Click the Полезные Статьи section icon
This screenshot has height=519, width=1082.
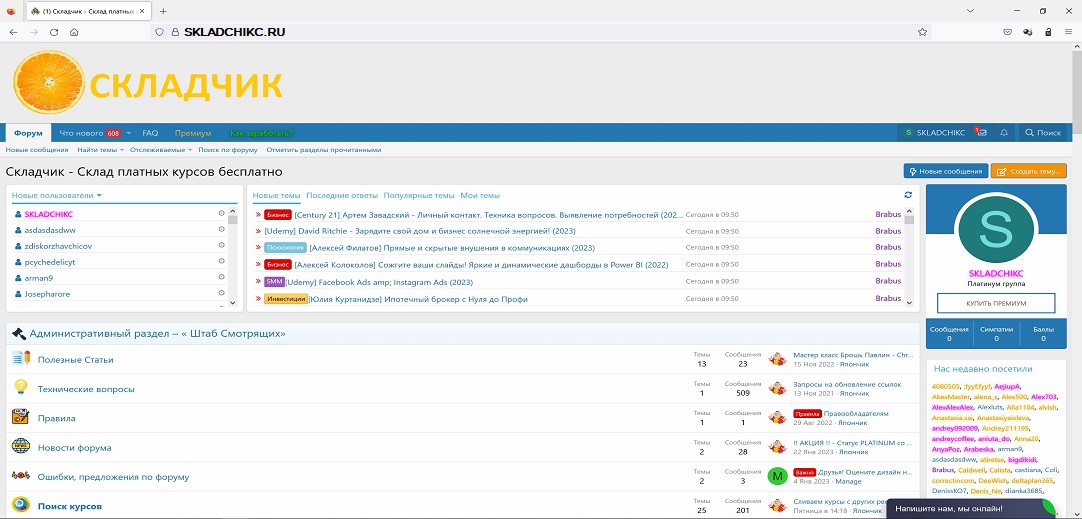click(x=21, y=359)
